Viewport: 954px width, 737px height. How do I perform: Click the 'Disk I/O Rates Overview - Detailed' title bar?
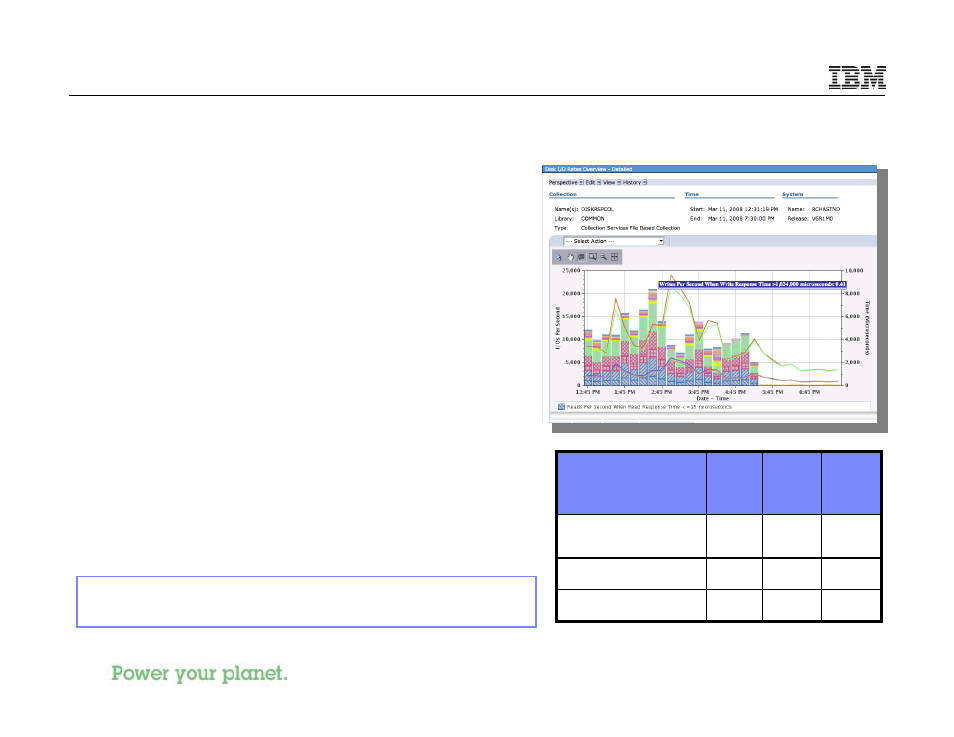[709, 169]
